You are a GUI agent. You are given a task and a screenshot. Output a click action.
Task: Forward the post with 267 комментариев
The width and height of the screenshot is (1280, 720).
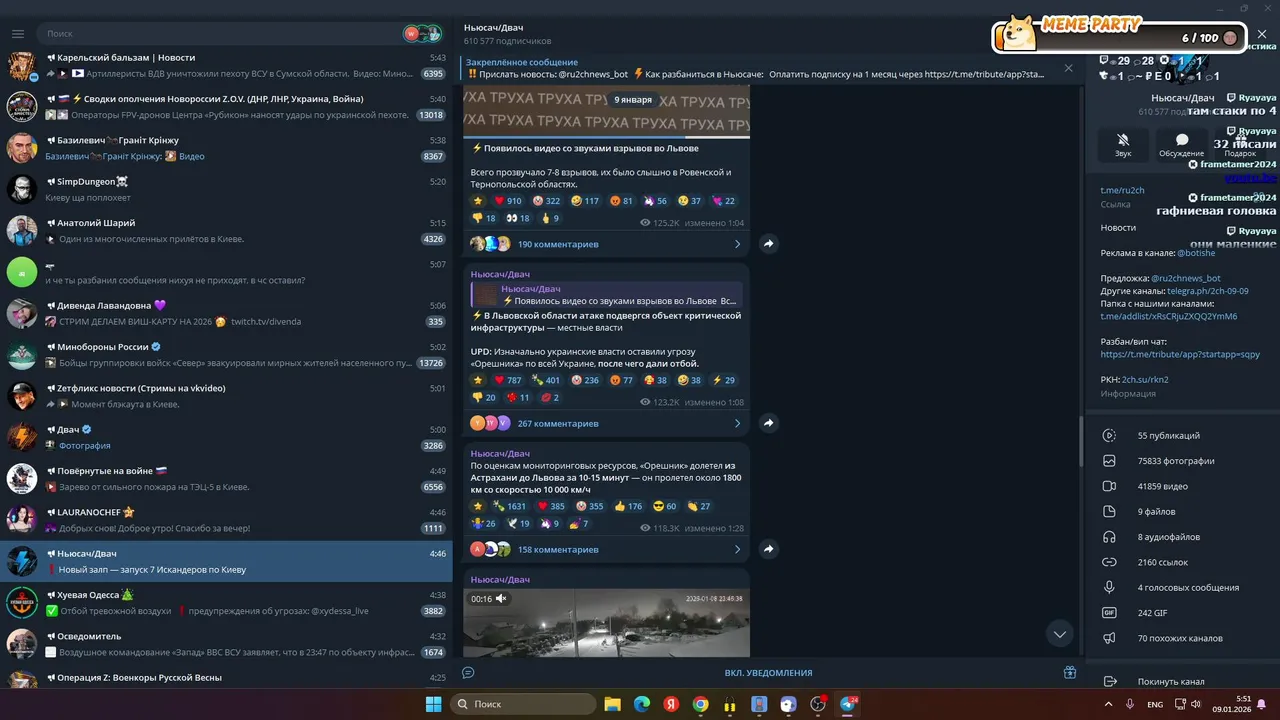[769, 423]
